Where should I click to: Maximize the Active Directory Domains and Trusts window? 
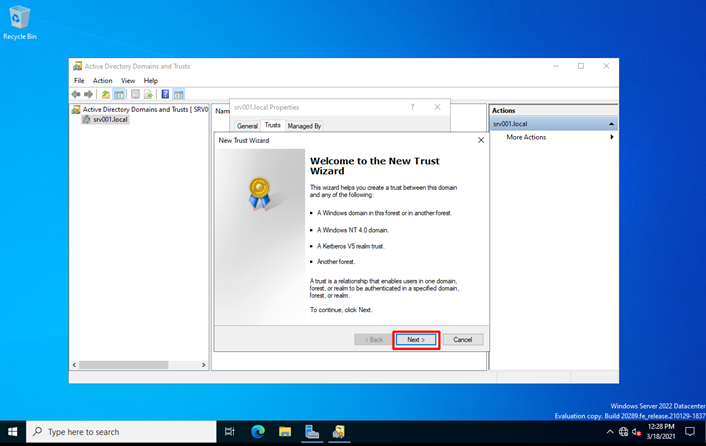coord(581,66)
